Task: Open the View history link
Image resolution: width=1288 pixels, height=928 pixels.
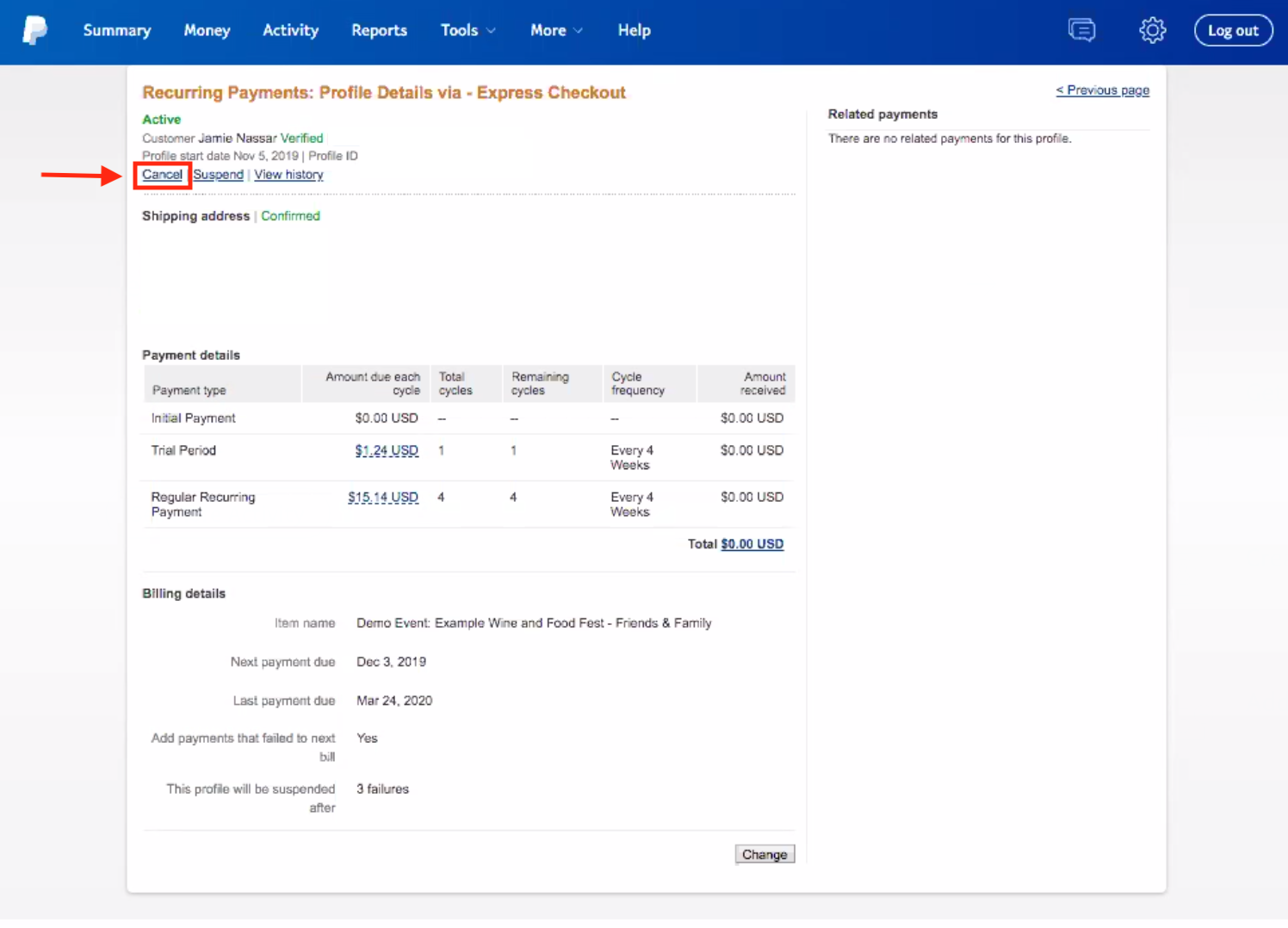Action: pyautogui.click(x=288, y=175)
